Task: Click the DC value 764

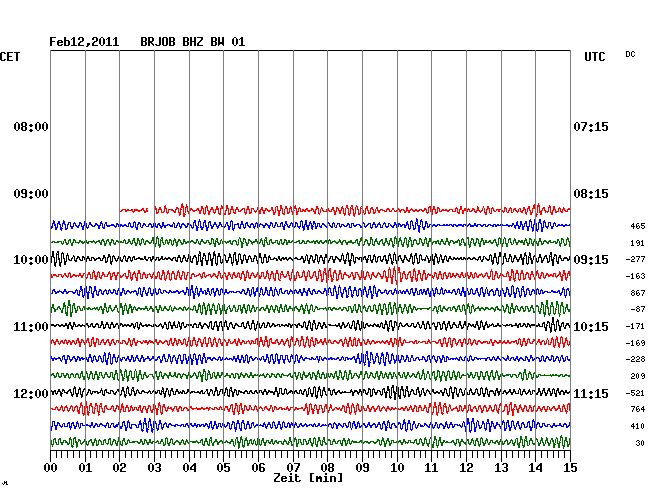Action: pyautogui.click(x=638, y=409)
